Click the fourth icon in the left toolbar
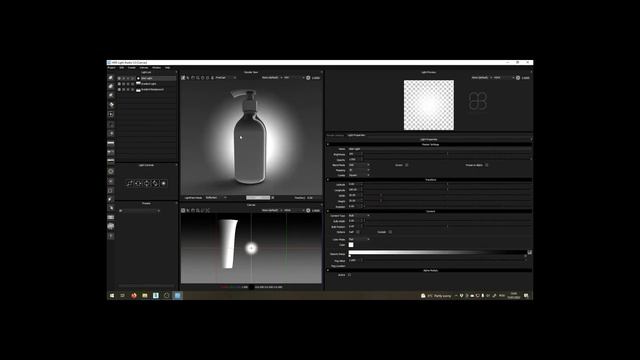The image size is (640, 360). tap(111, 105)
